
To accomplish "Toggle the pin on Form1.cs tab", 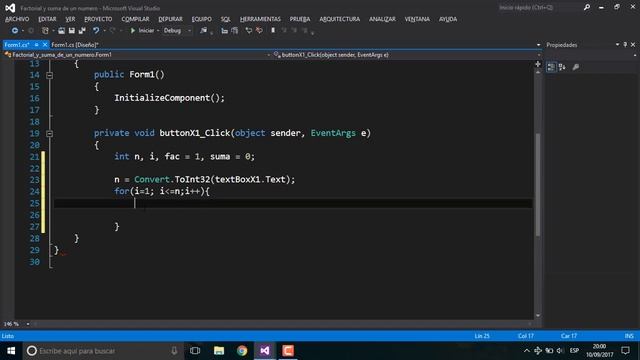I will click(36, 45).
